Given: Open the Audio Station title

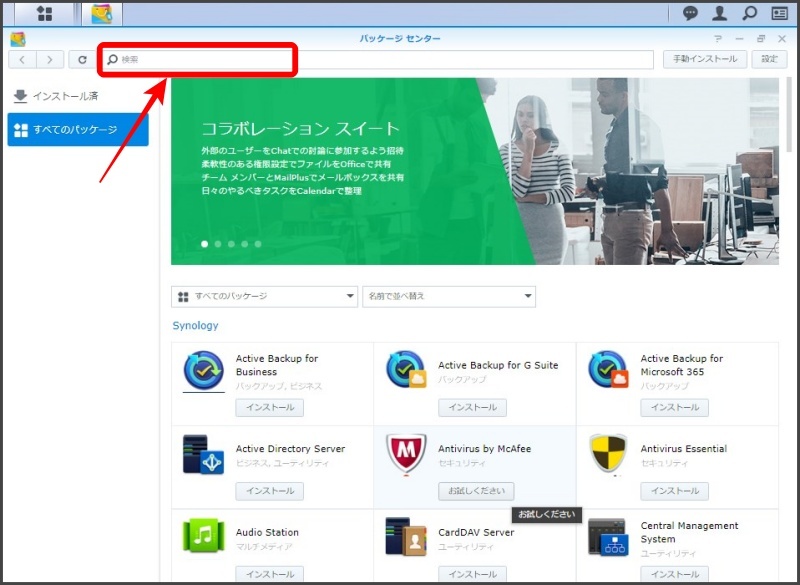Looking at the screenshot, I should point(267,532).
